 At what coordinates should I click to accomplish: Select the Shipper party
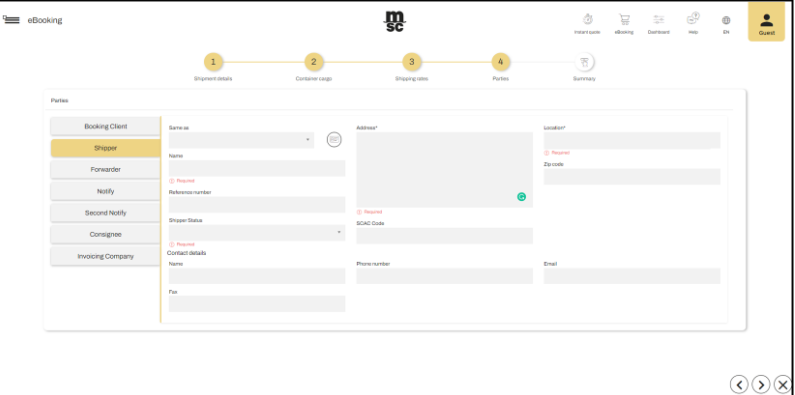(x=105, y=148)
